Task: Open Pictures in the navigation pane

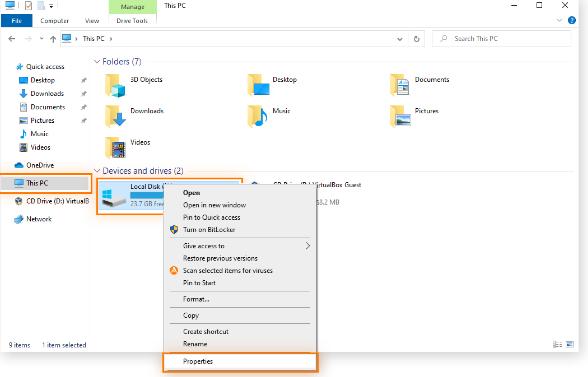Action: [x=37, y=120]
